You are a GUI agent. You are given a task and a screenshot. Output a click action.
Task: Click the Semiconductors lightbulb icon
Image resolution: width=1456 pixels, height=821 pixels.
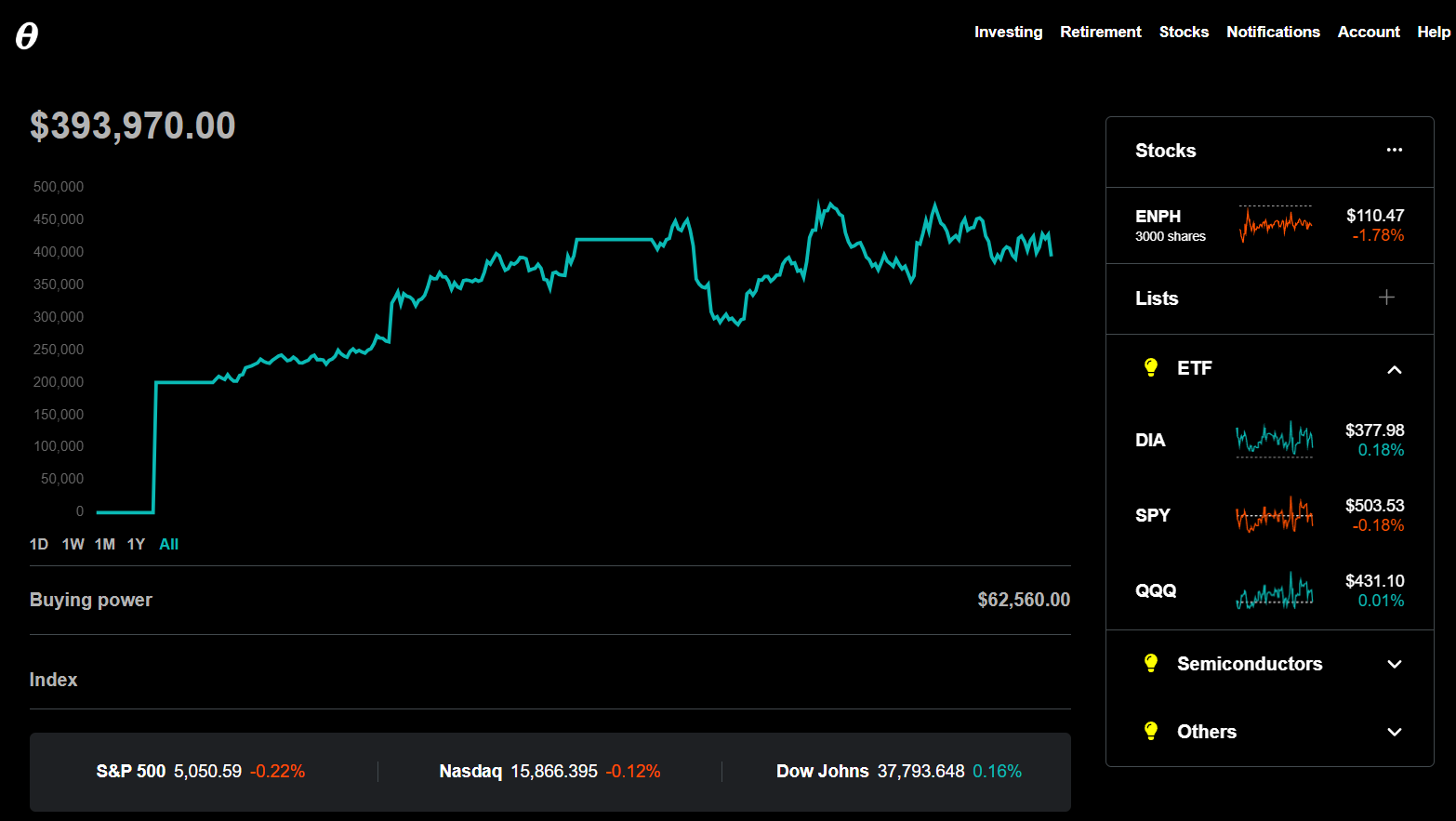1151,664
